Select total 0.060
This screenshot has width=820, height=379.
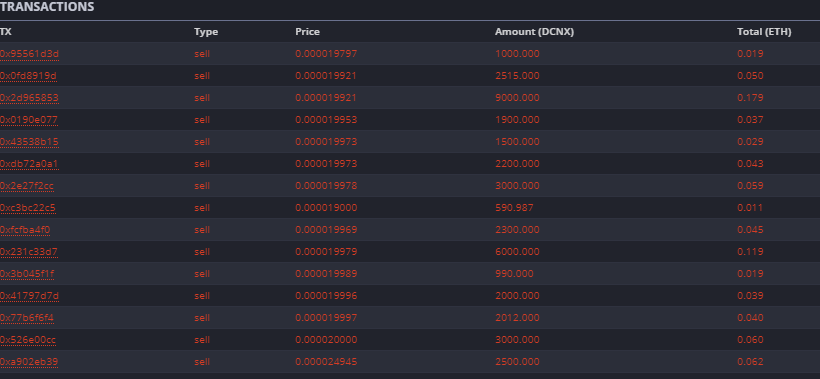pyautogui.click(x=750, y=339)
